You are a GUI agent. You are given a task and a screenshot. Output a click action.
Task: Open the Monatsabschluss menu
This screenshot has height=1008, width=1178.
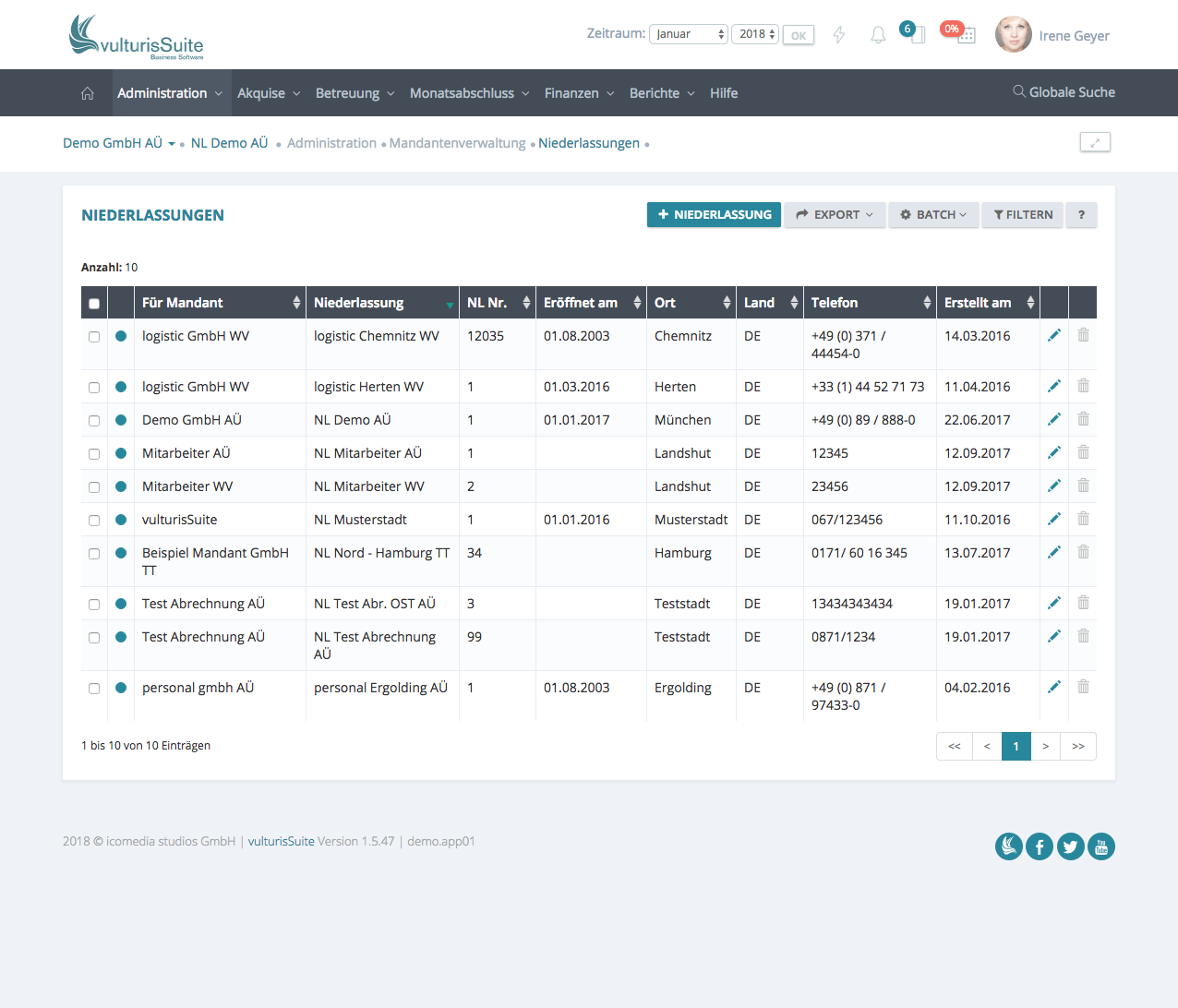469,93
